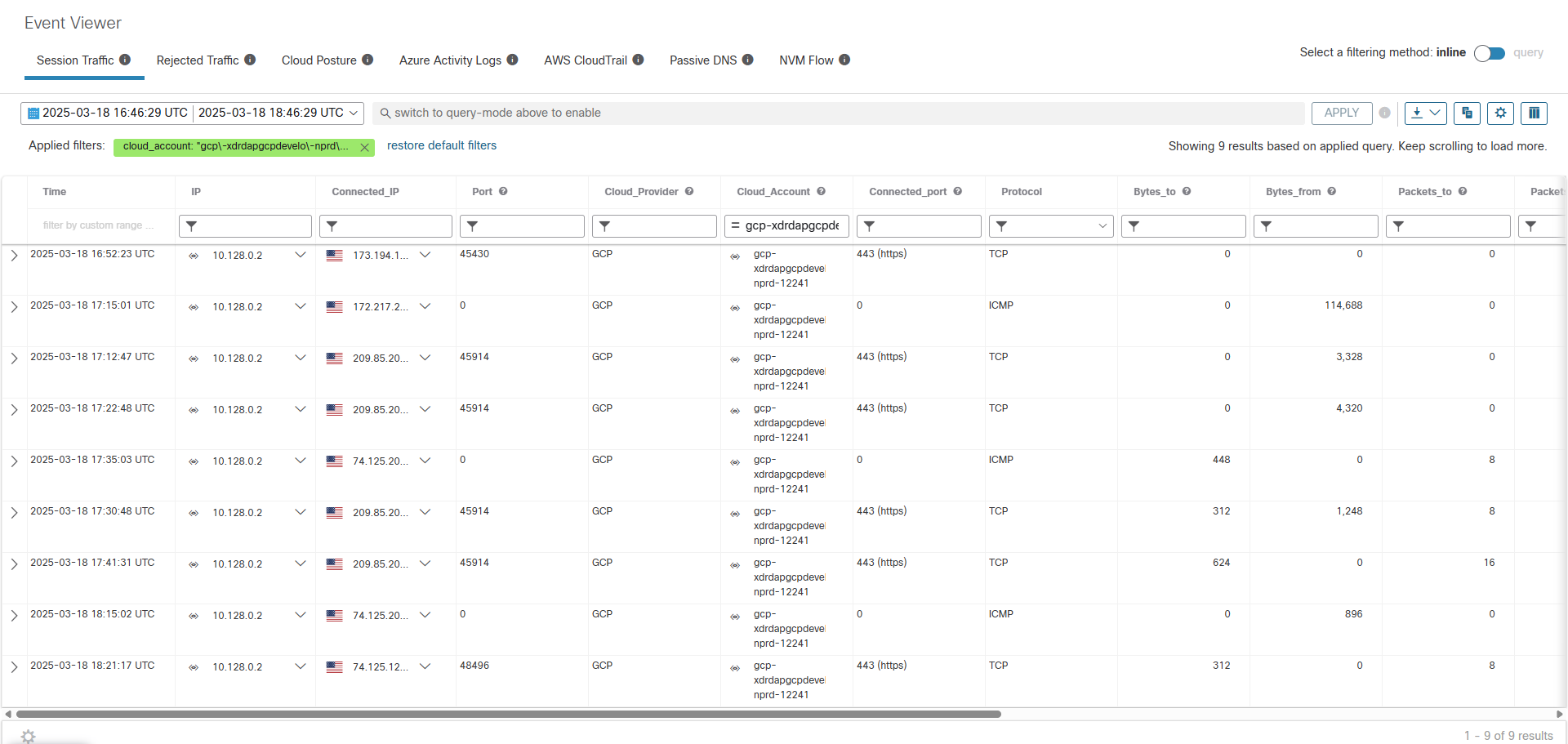The image size is (1568, 744).
Task: Sort by the Protocol column header
Action: coord(1022,192)
